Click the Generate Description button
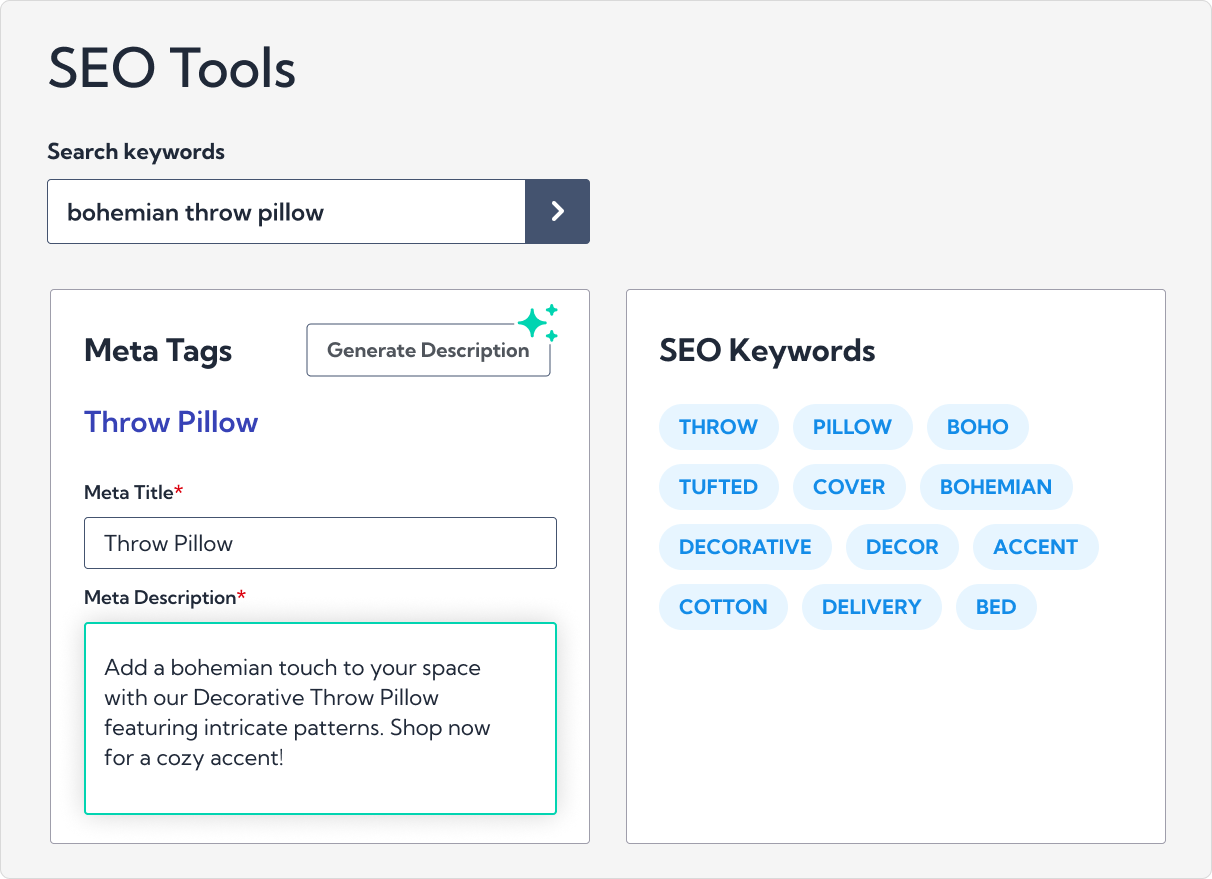The width and height of the screenshot is (1212, 879). [x=428, y=350]
